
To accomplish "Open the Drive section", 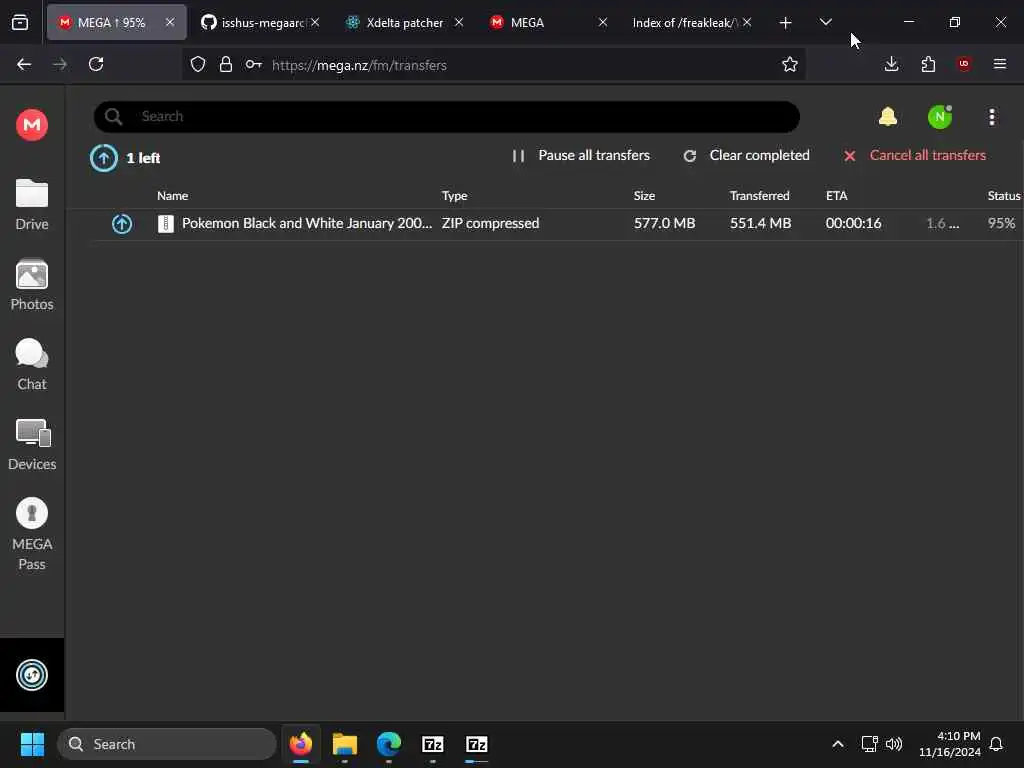I will pyautogui.click(x=31, y=204).
